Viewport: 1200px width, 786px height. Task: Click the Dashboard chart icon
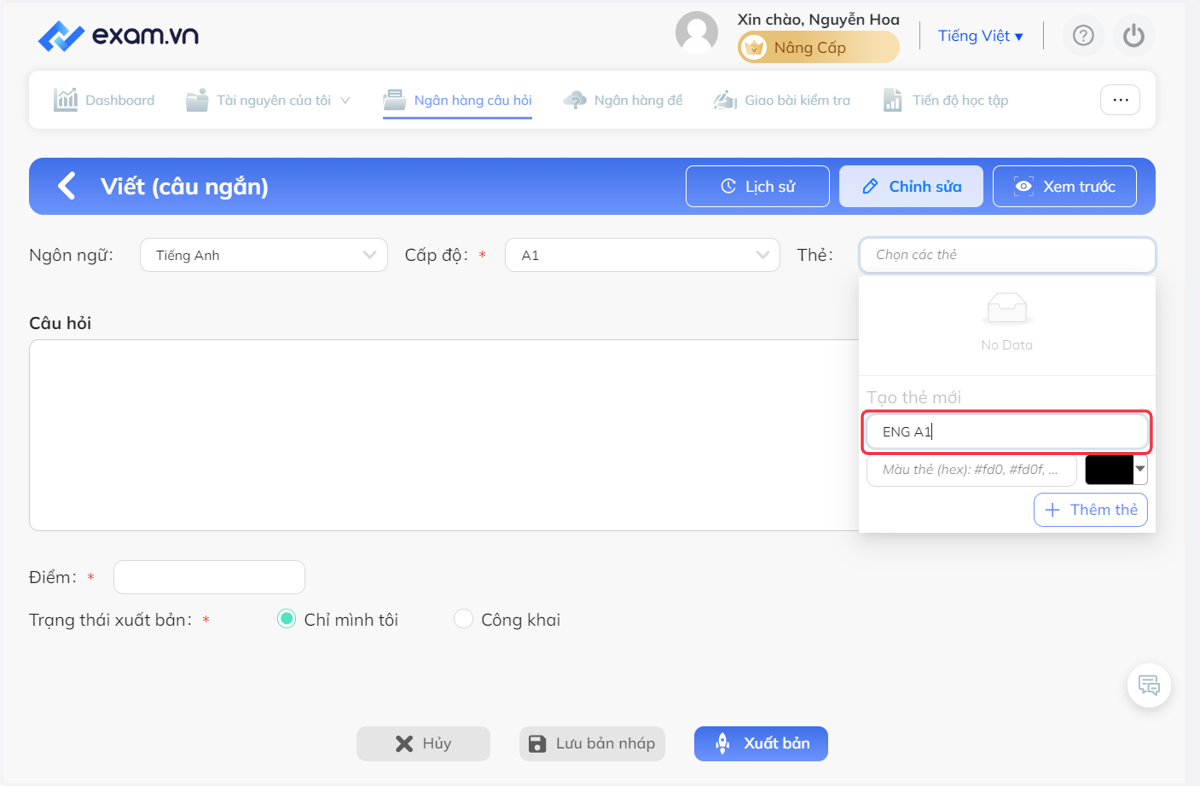tap(66, 100)
